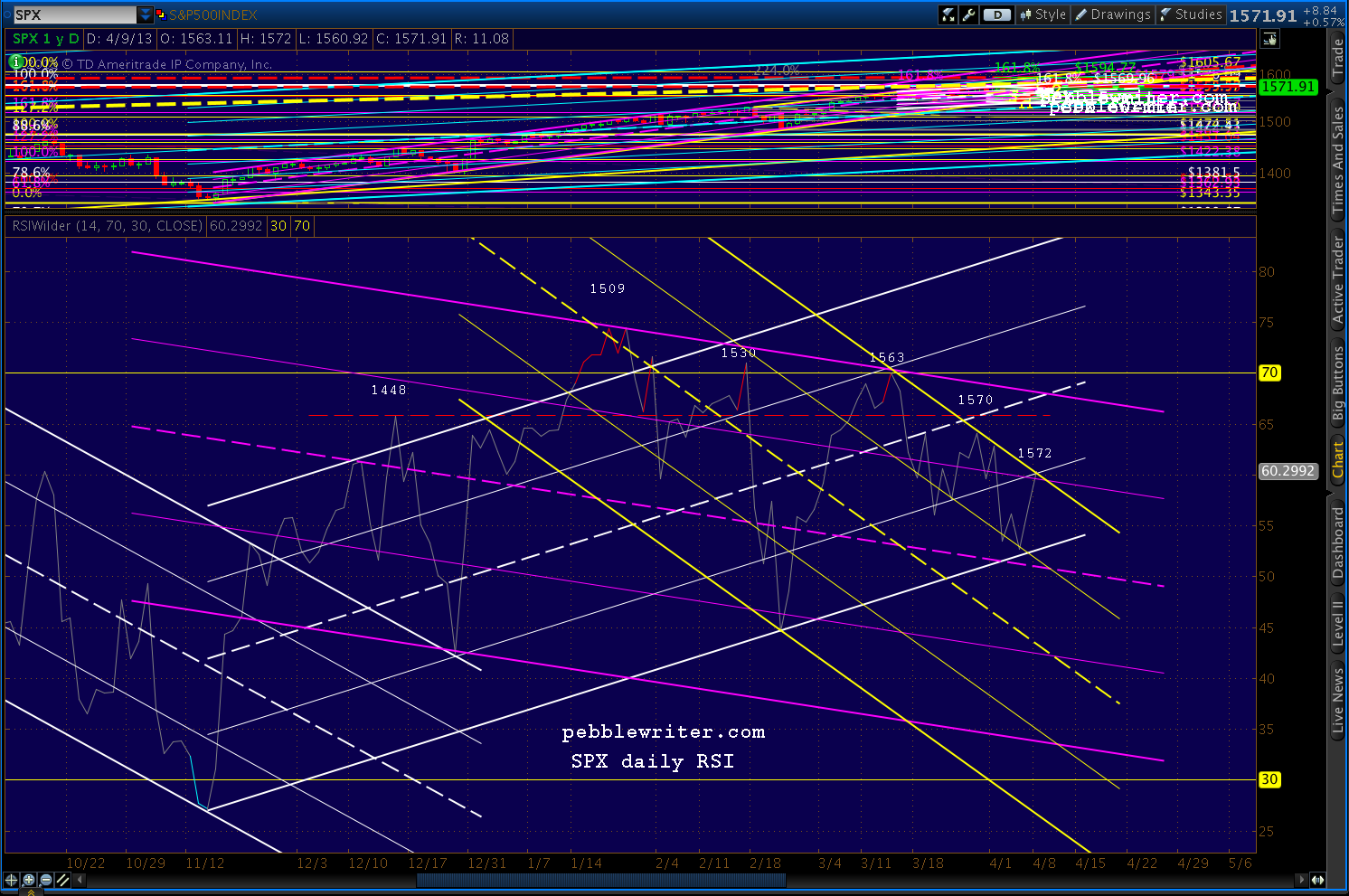Image resolution: width=1349 pixels, height=896 pixels.
Task: Toggle the D daily timeframe button
Action: click(996, 14)
